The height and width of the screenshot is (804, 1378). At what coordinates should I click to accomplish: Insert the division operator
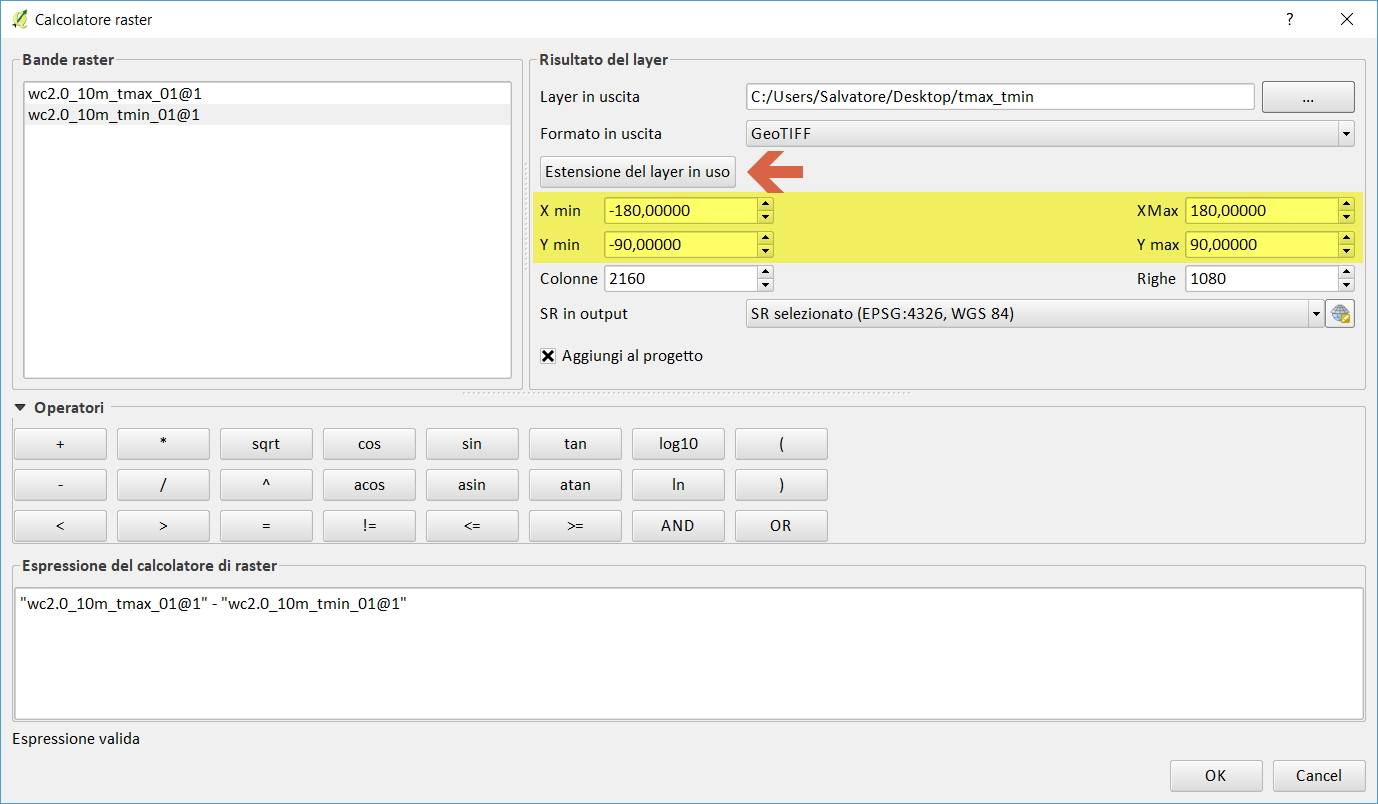point(163,485)
